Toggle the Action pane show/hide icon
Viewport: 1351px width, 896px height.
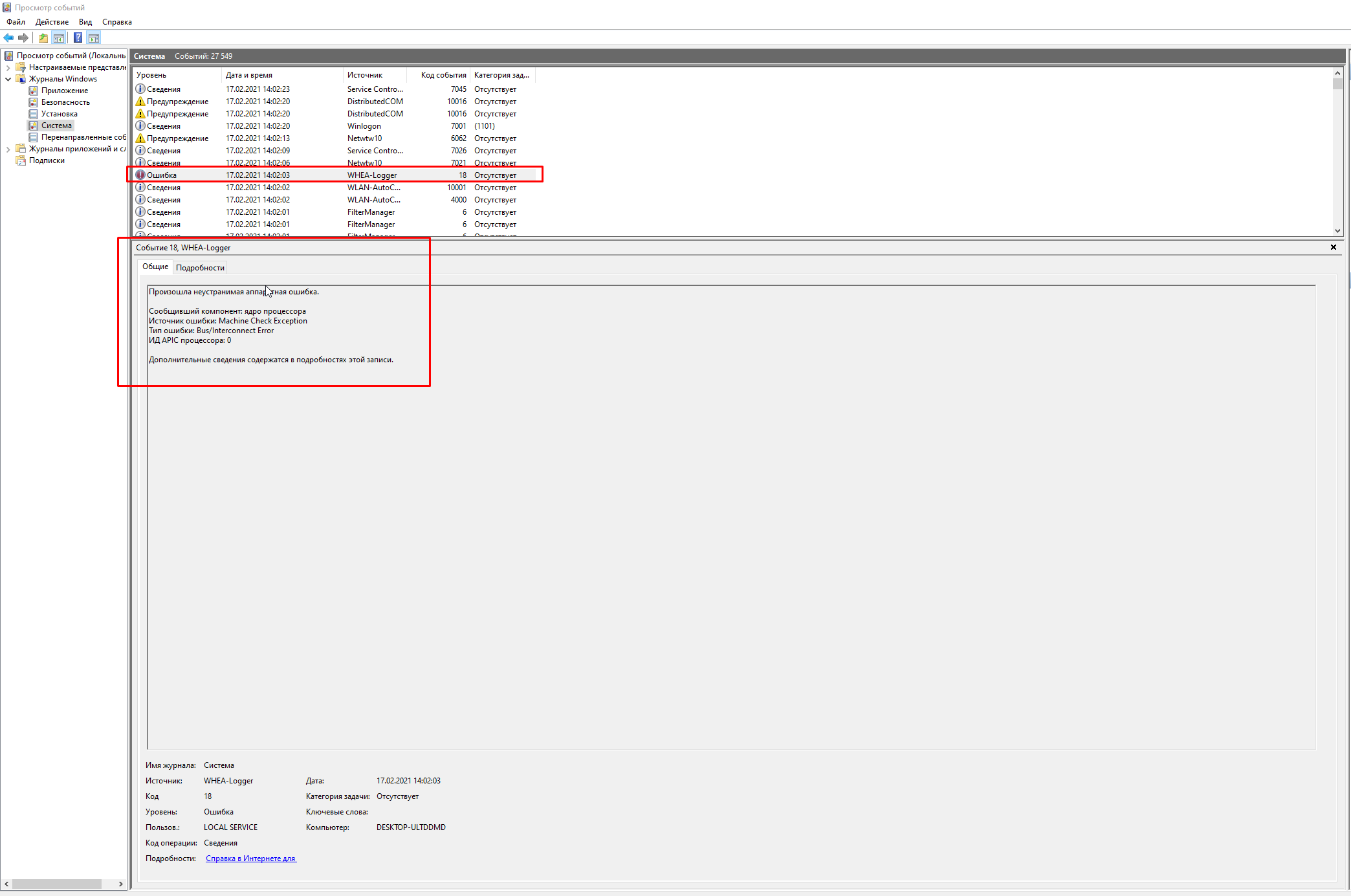click(x=94, y=38)
